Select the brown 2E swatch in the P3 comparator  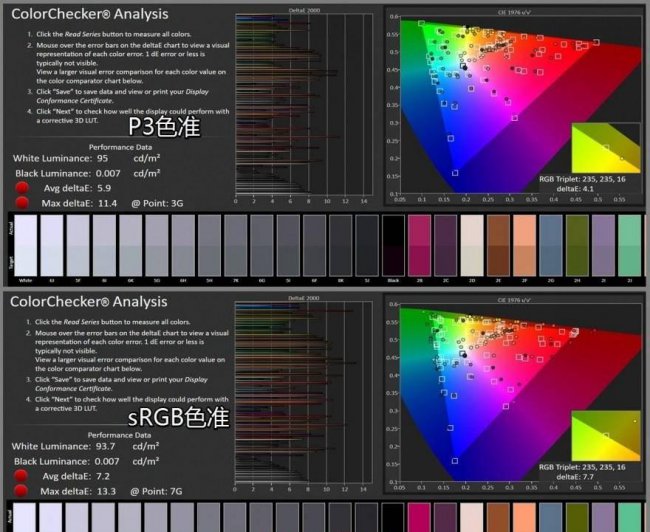498,245
